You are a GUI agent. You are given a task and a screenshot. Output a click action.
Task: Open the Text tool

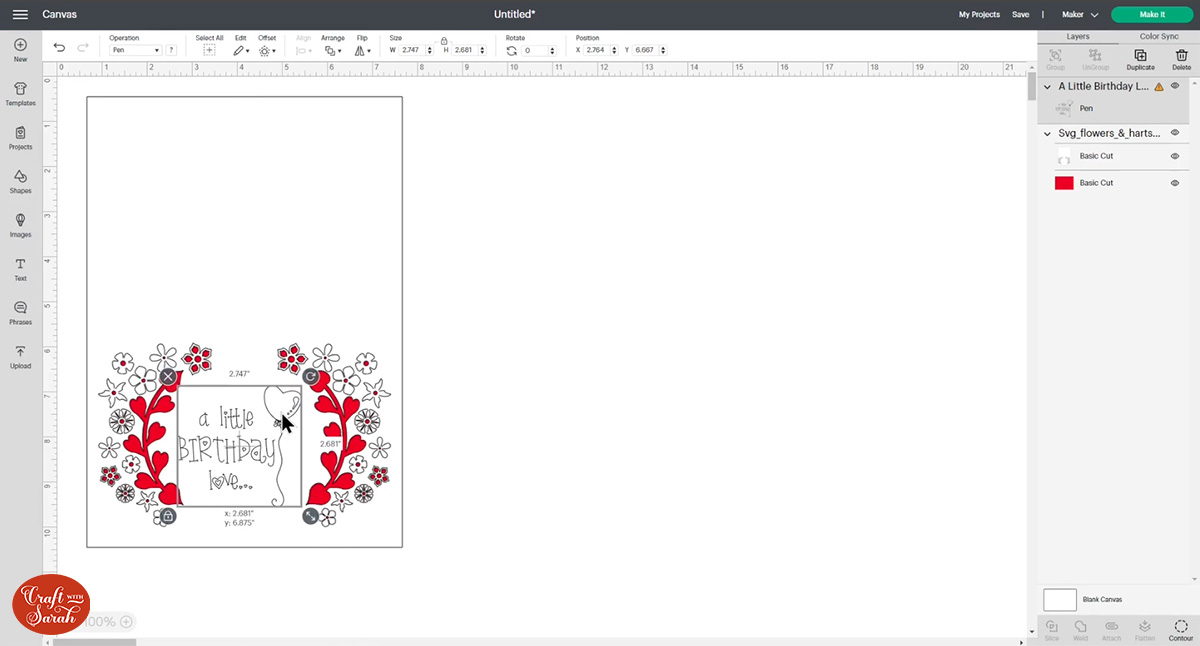pyautogui.click(x=20, y=270)
